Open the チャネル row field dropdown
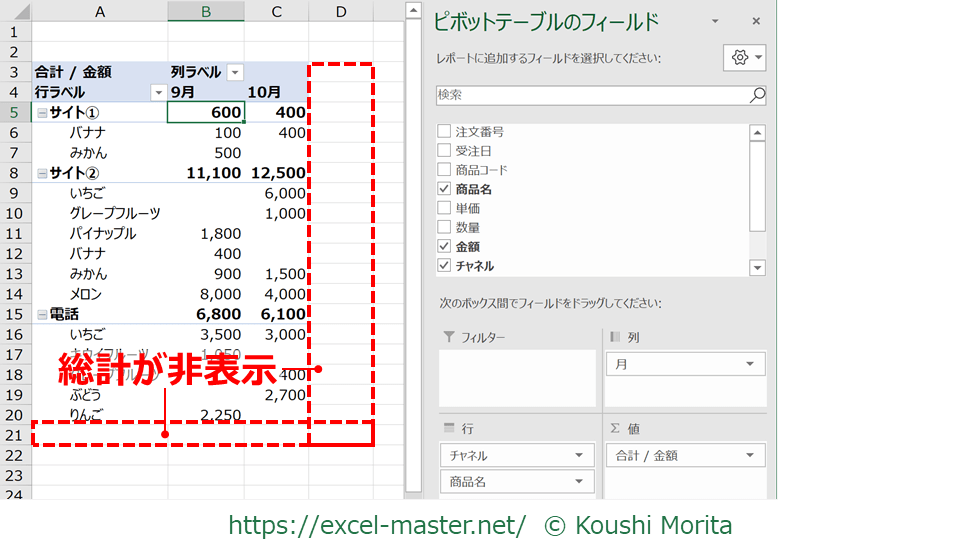Viewport: 960px width, 540px height. click(x=578, y=456)
